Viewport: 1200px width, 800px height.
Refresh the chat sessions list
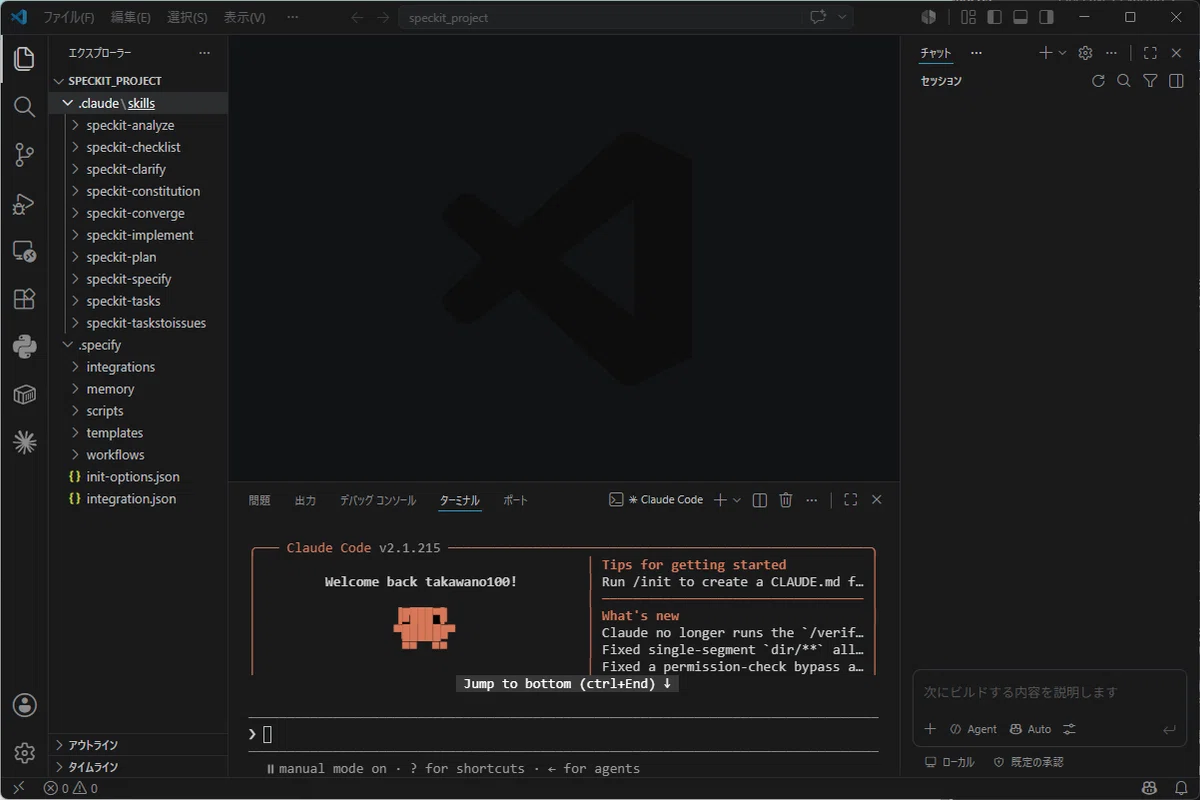pyautogui.click(x=1098, y=81)
